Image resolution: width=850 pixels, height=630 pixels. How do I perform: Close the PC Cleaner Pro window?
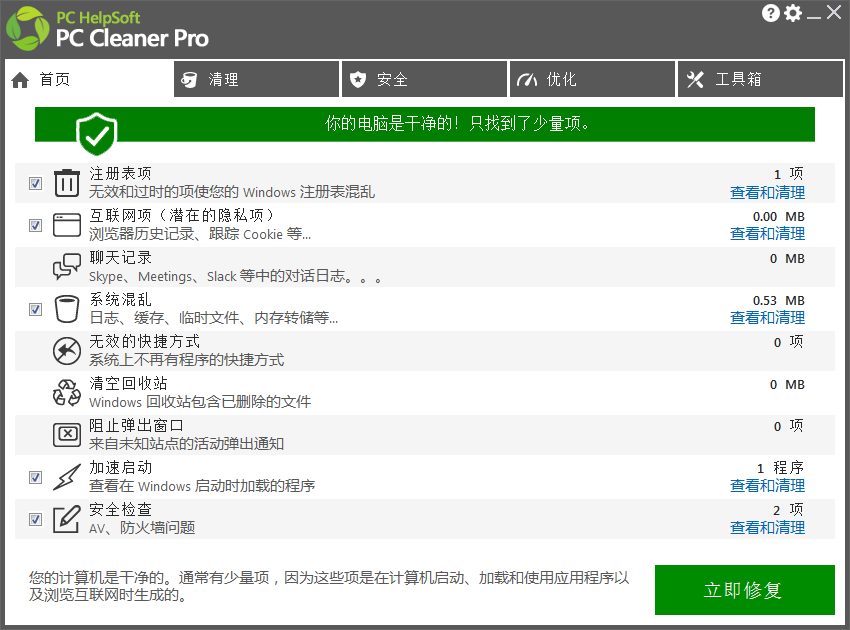pyautogui.click(x=834, y=12)
